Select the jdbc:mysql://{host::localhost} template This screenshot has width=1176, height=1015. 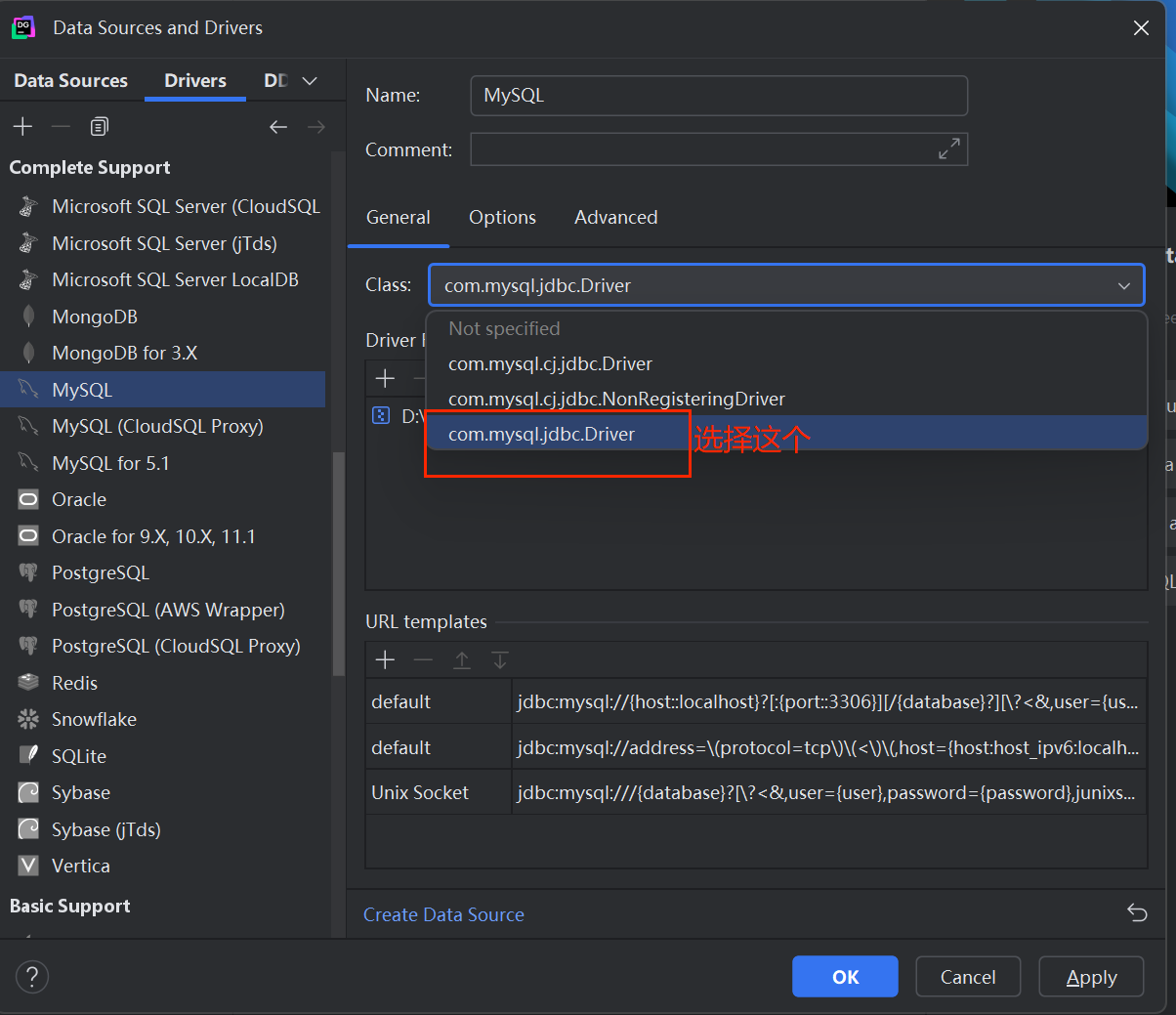pyautogui.click(x=756, y=701)
